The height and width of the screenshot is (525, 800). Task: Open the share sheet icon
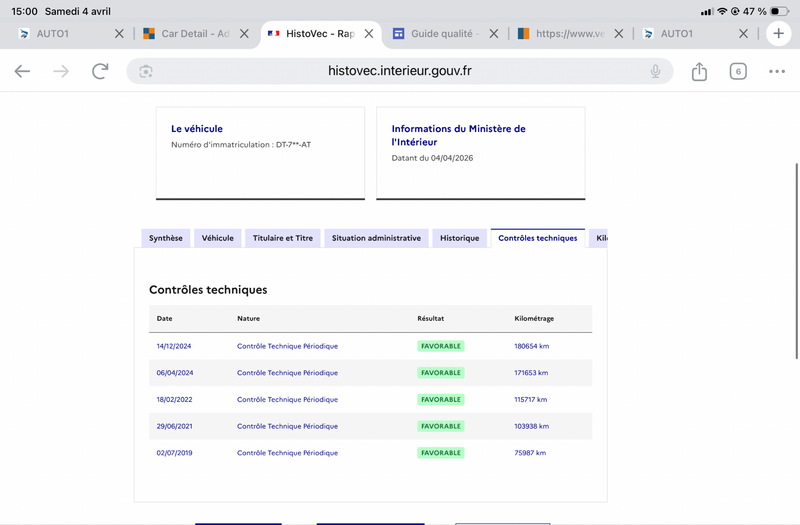click(x=699, y=71)
